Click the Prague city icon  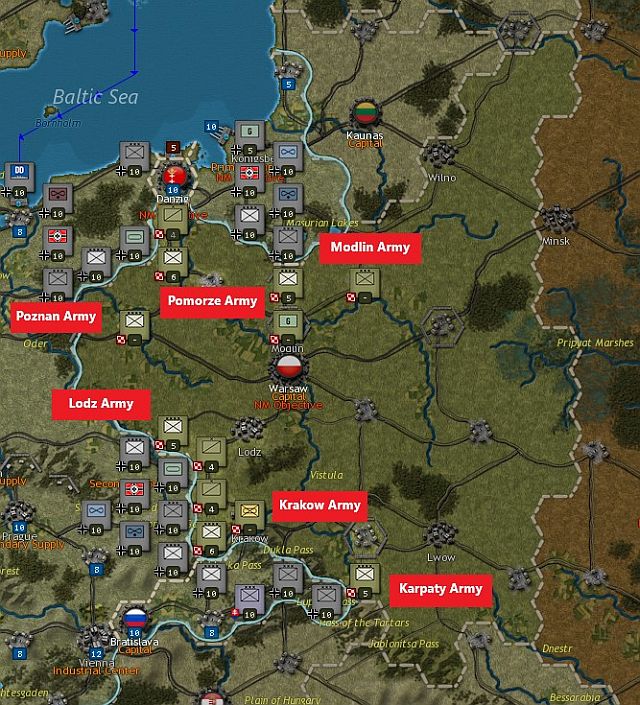tap(19, 513)
